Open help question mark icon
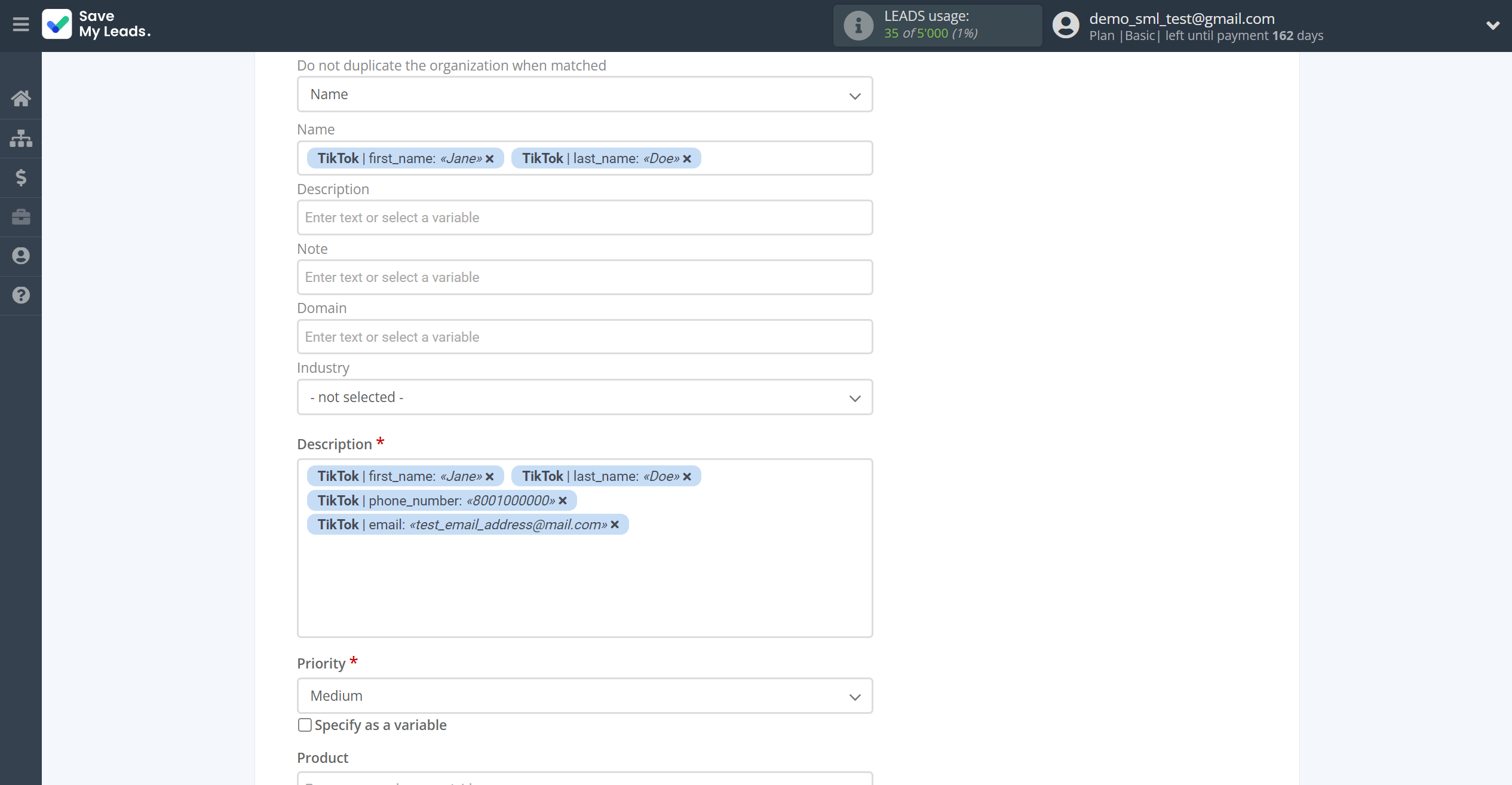Viewport: 1512px width, 785px height. tap(21, 295)
